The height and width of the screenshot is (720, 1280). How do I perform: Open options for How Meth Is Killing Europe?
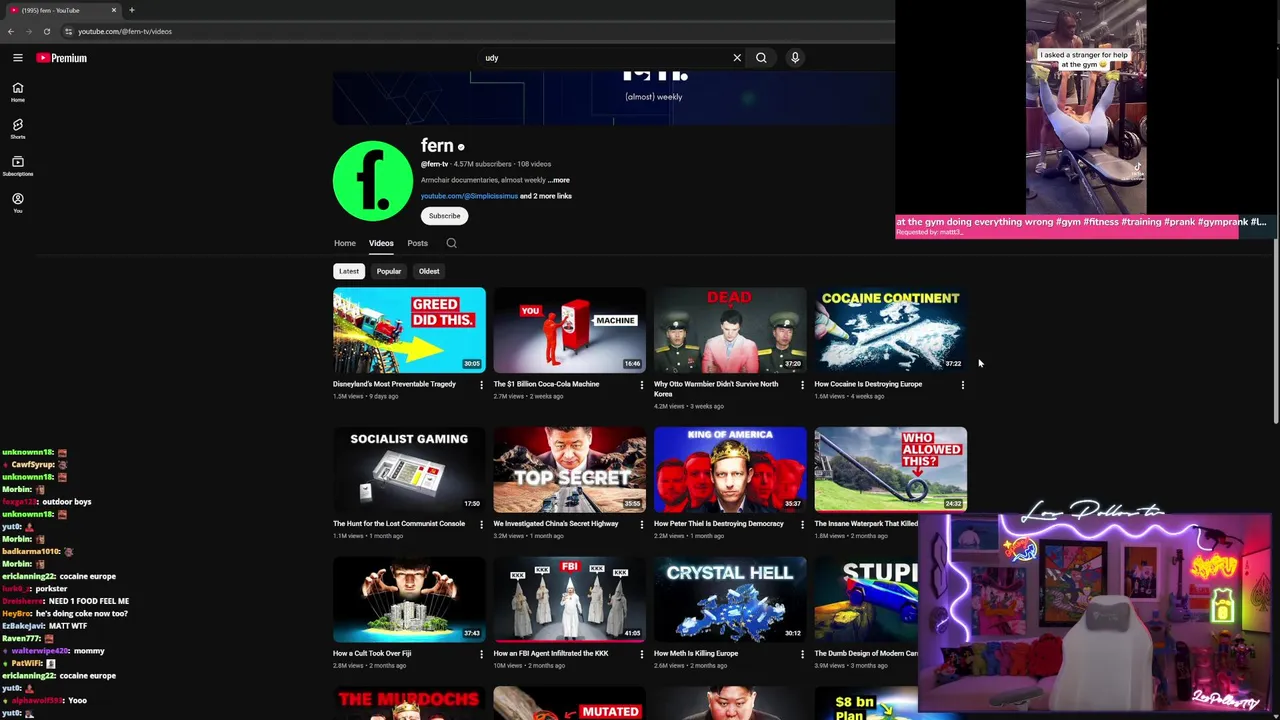click(x=802, y=655)
